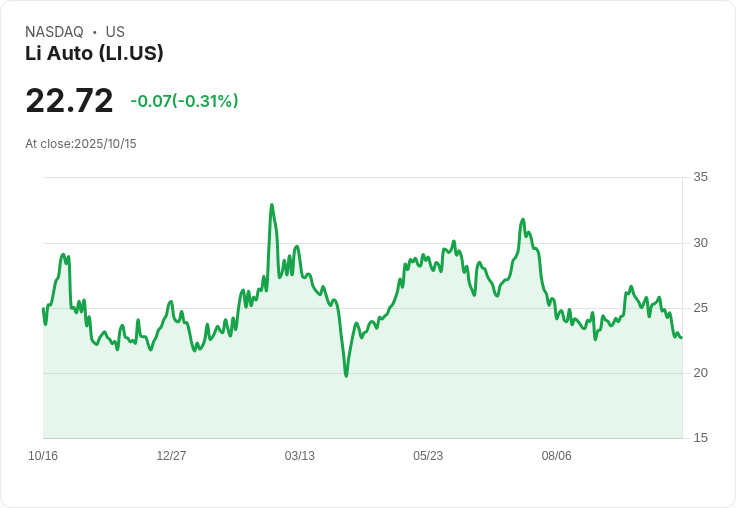Click the 25 price axis label
Screen dimensions: 736x508
tap(701, 308)
